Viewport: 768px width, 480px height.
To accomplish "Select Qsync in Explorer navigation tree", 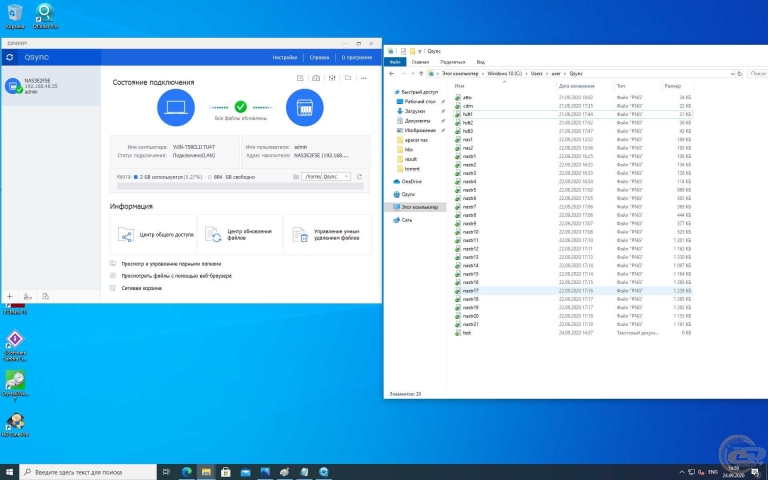I will pos(408,194).
